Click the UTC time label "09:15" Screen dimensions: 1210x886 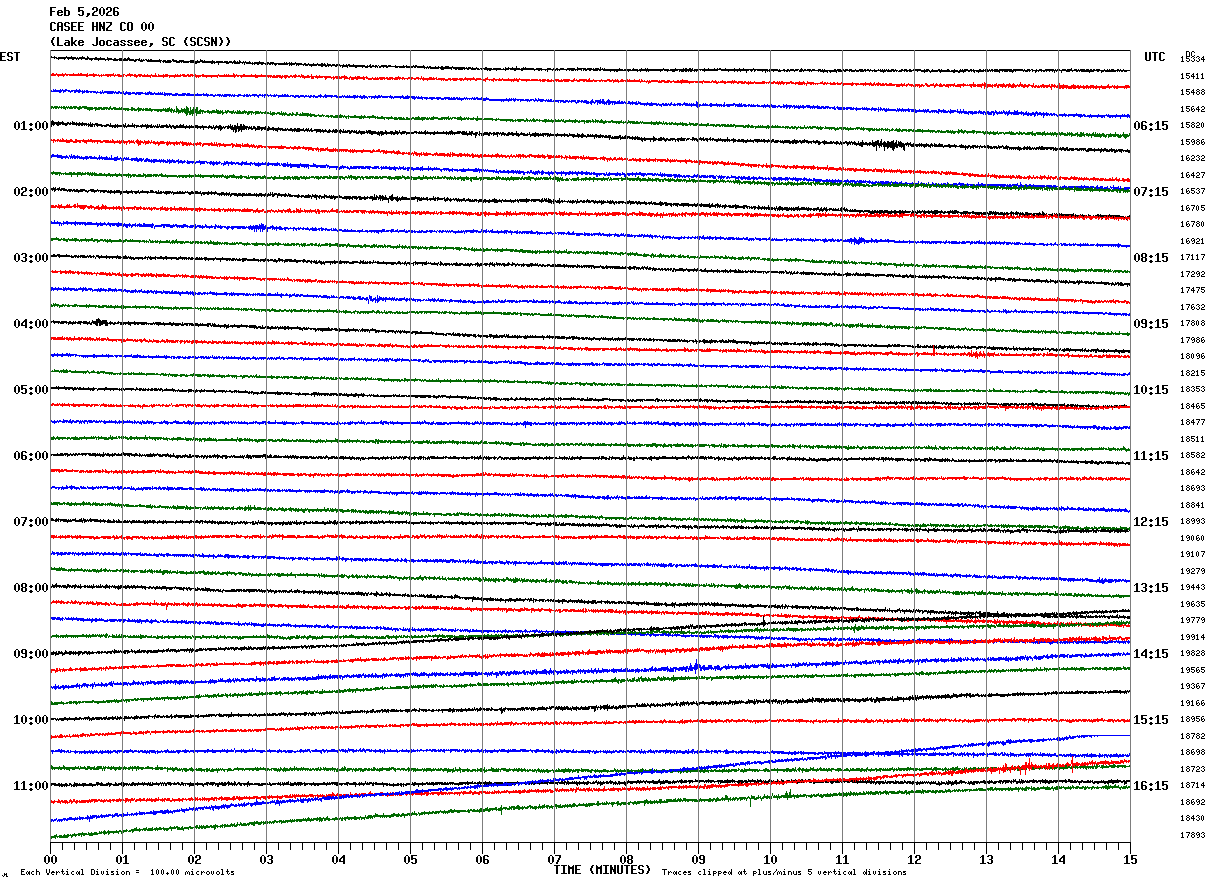pos(1151,324)
